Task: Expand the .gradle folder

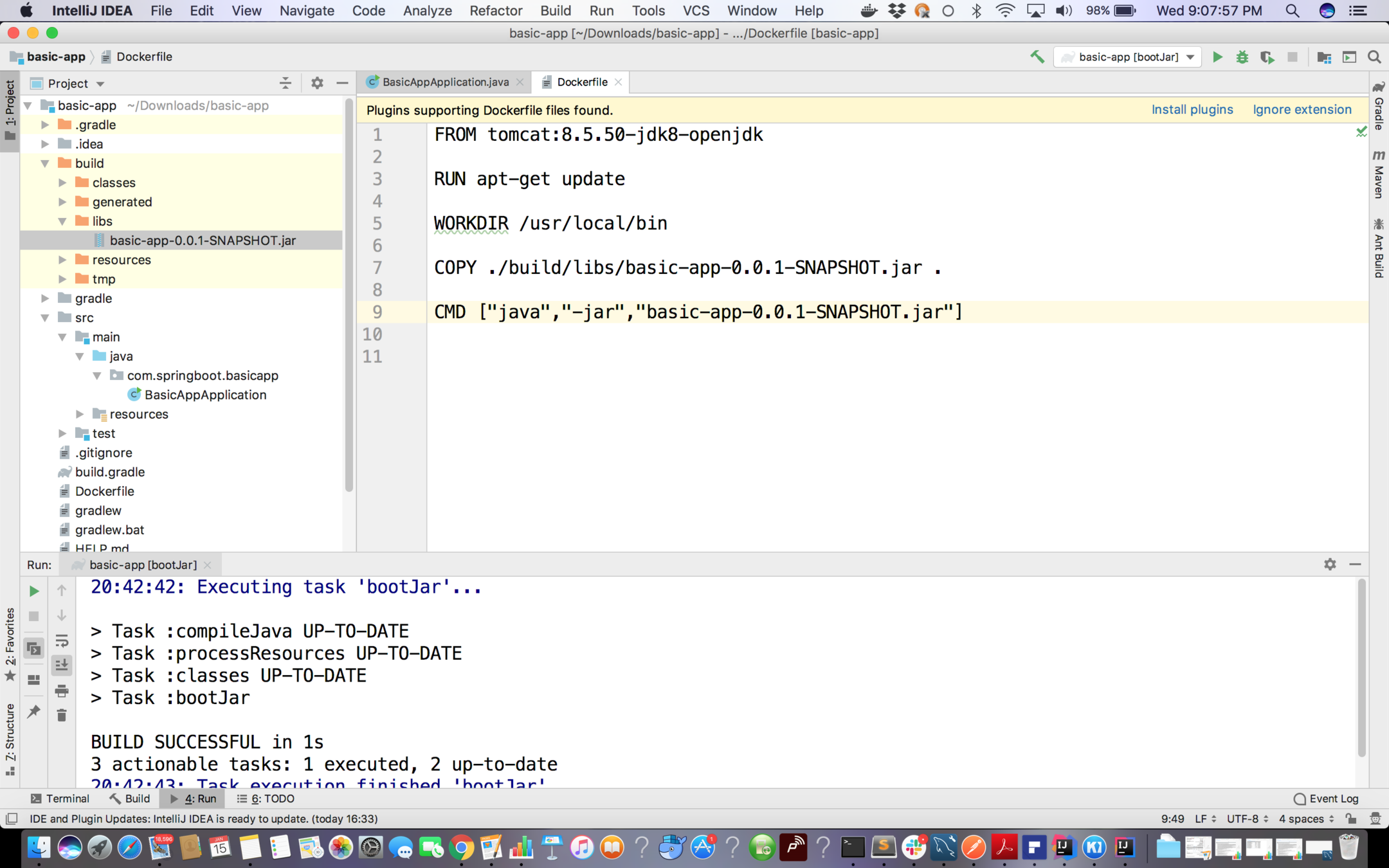Action: [x=45, y=125]
